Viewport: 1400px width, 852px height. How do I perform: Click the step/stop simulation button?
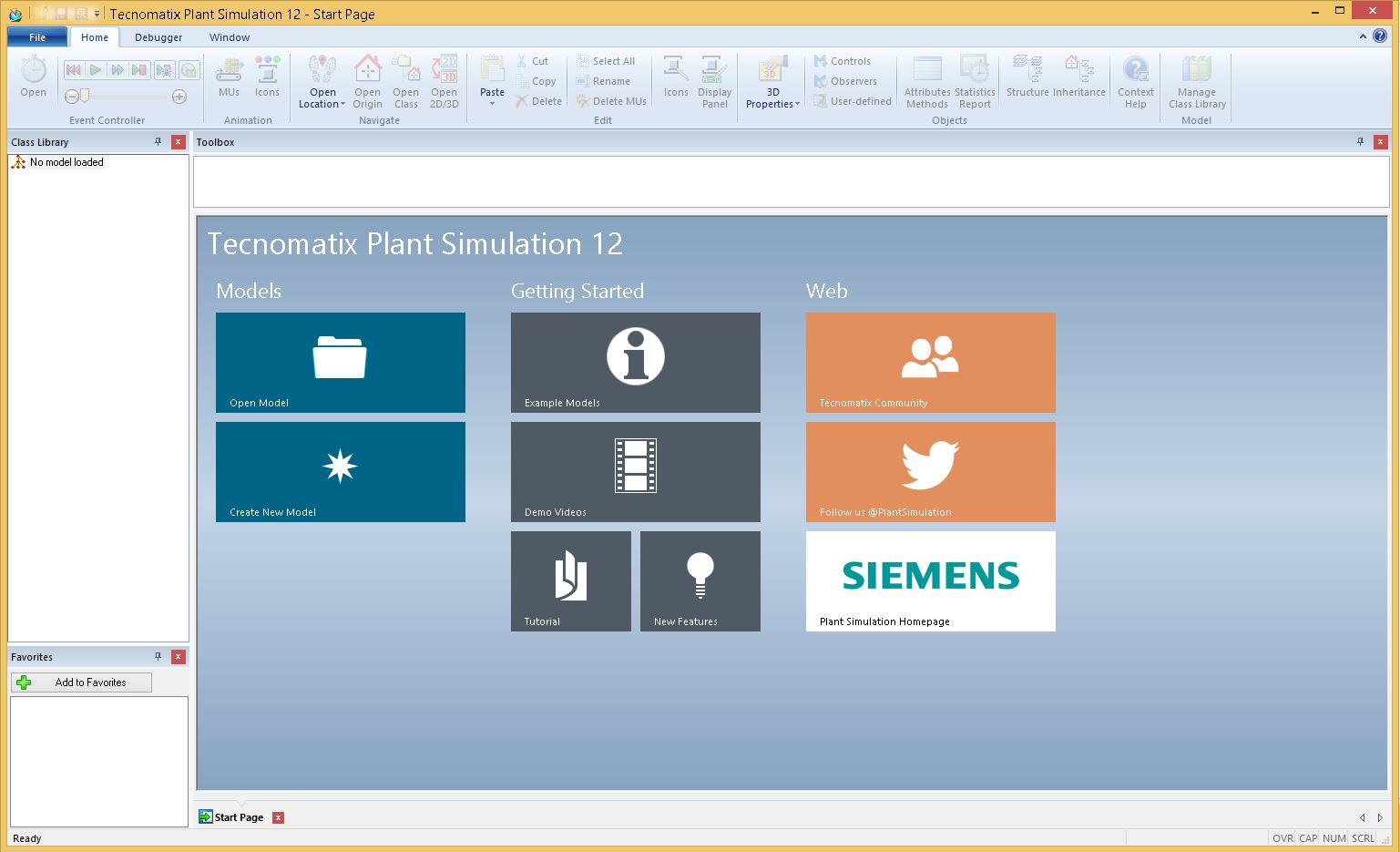point(139,70)
